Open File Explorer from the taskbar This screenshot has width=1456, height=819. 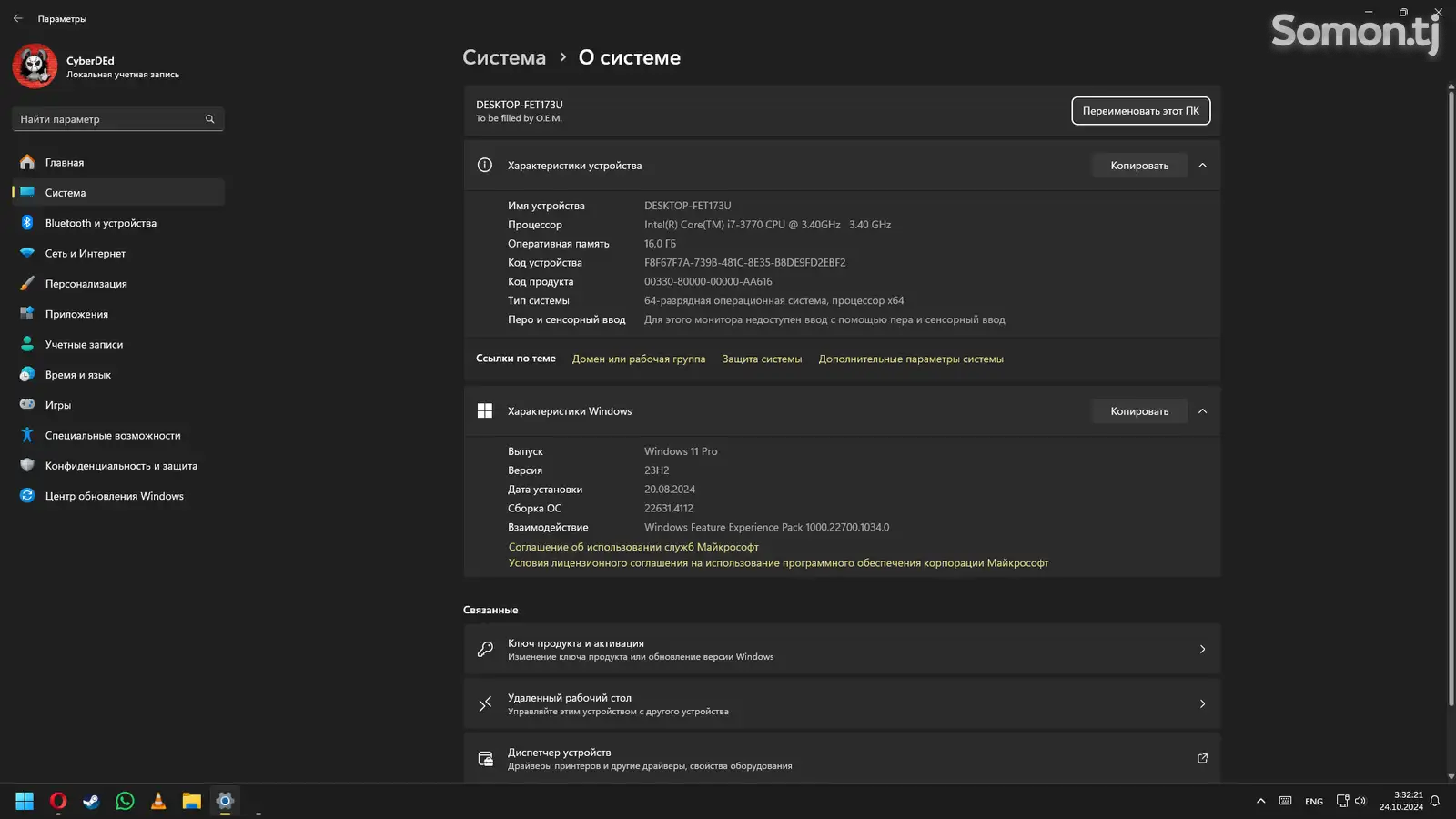[191, 801]
